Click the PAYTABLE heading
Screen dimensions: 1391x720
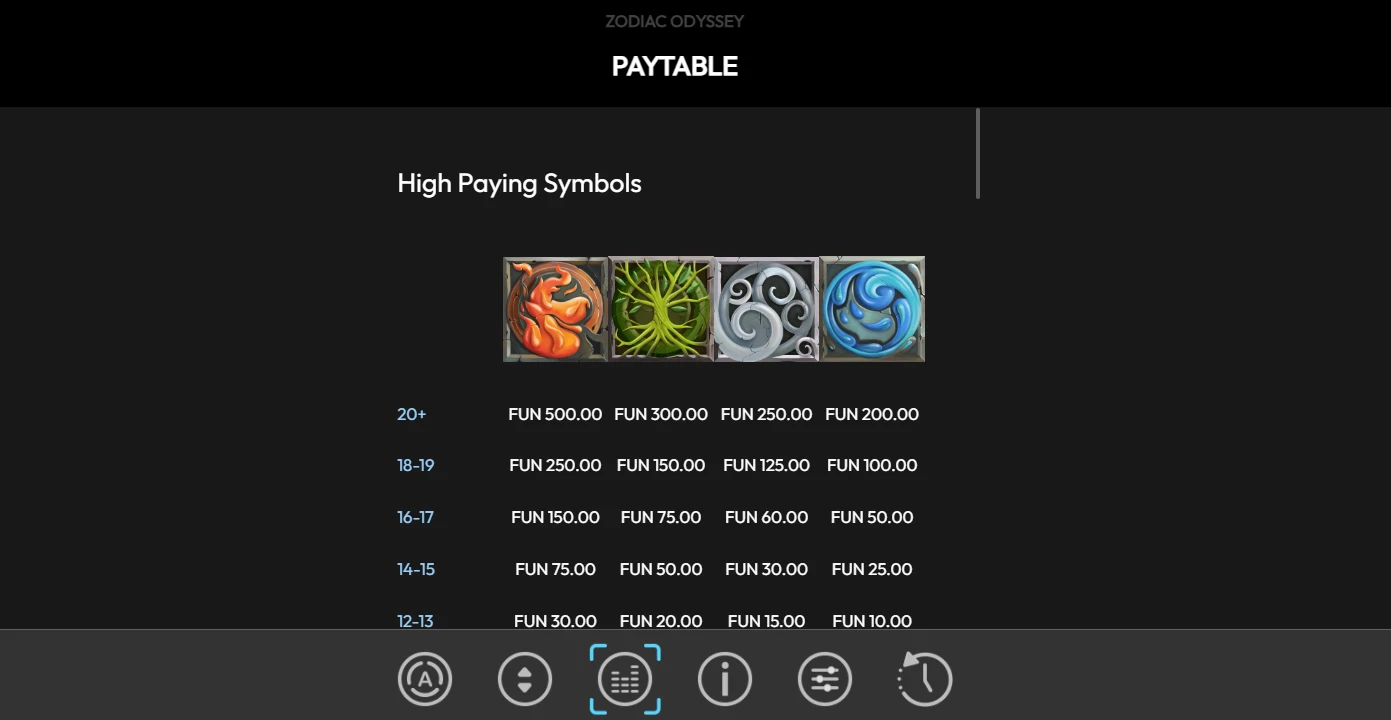(675, 66)
